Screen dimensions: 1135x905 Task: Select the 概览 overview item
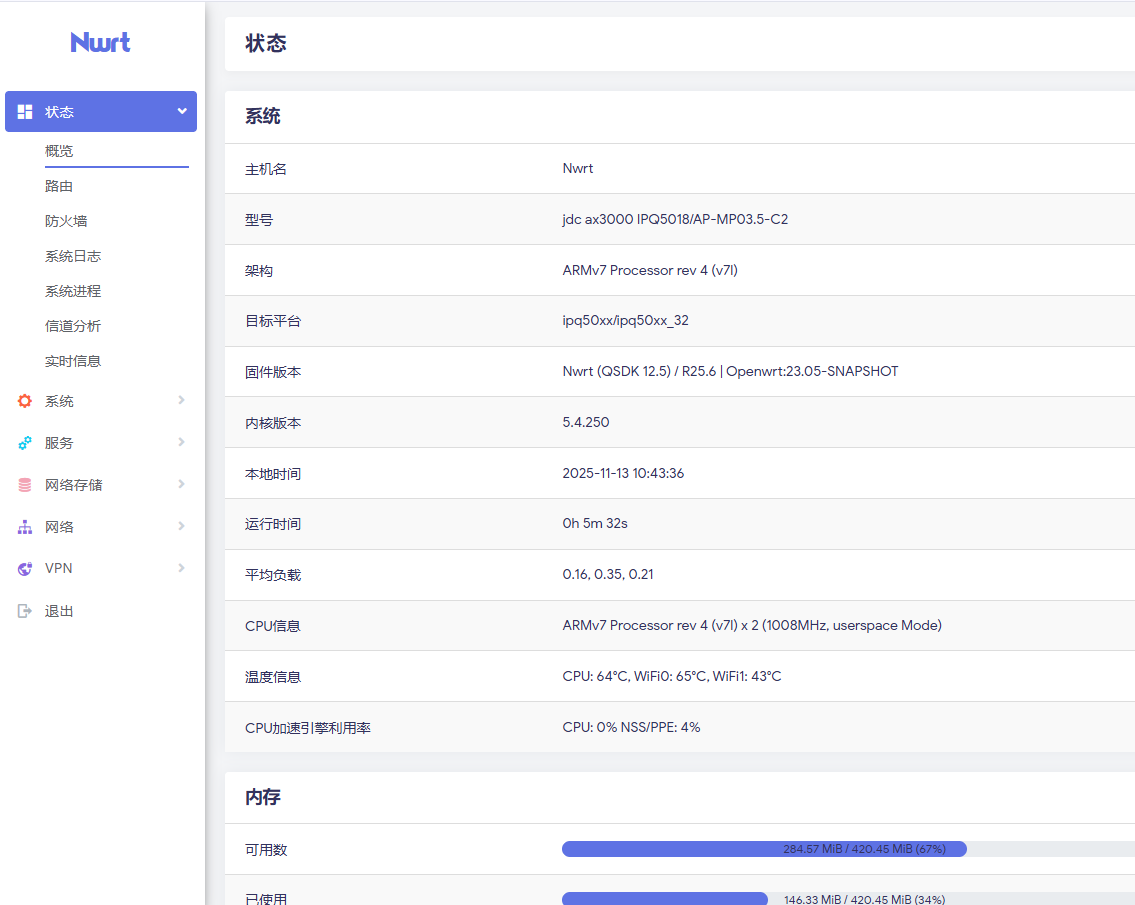[59, 151]
